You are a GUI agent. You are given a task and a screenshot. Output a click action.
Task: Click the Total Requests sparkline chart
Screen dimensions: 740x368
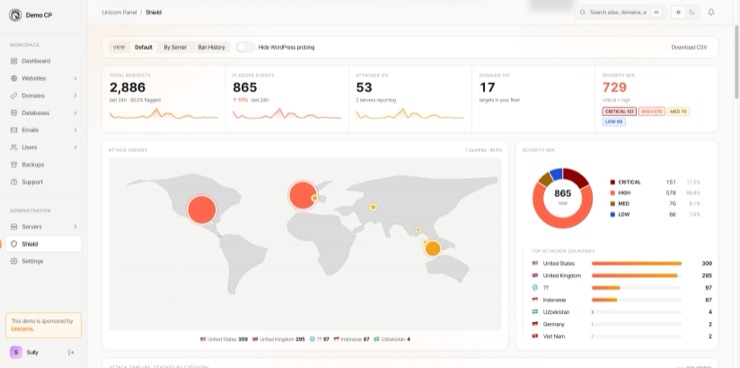(164, 114)
